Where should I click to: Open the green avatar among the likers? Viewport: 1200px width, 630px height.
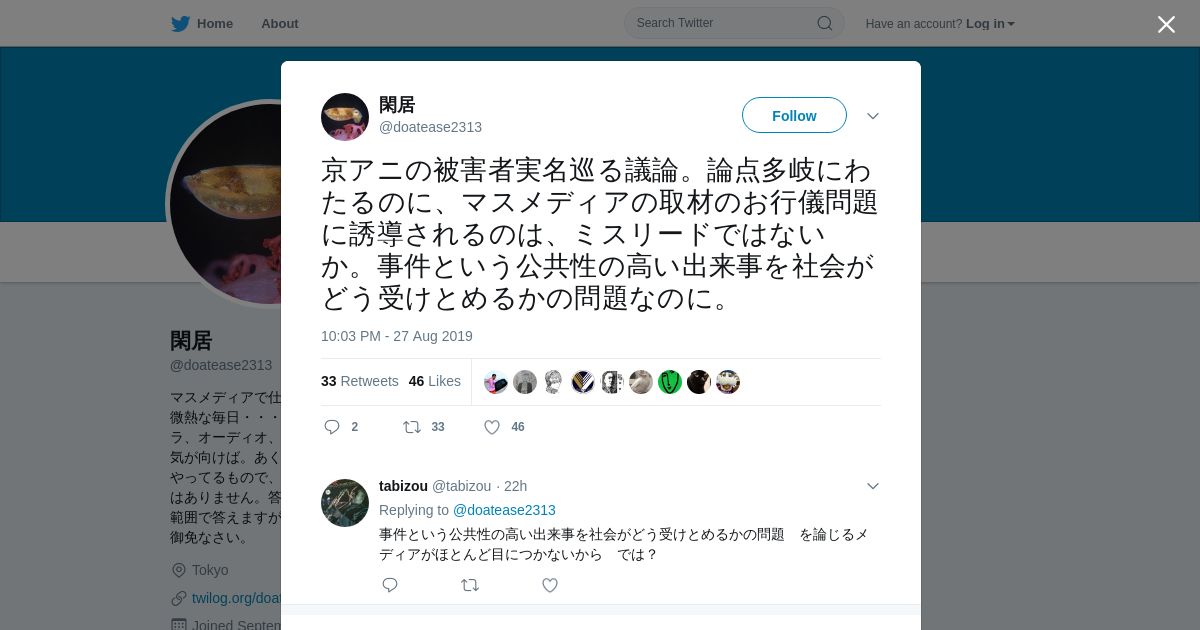tap(670, 382)
